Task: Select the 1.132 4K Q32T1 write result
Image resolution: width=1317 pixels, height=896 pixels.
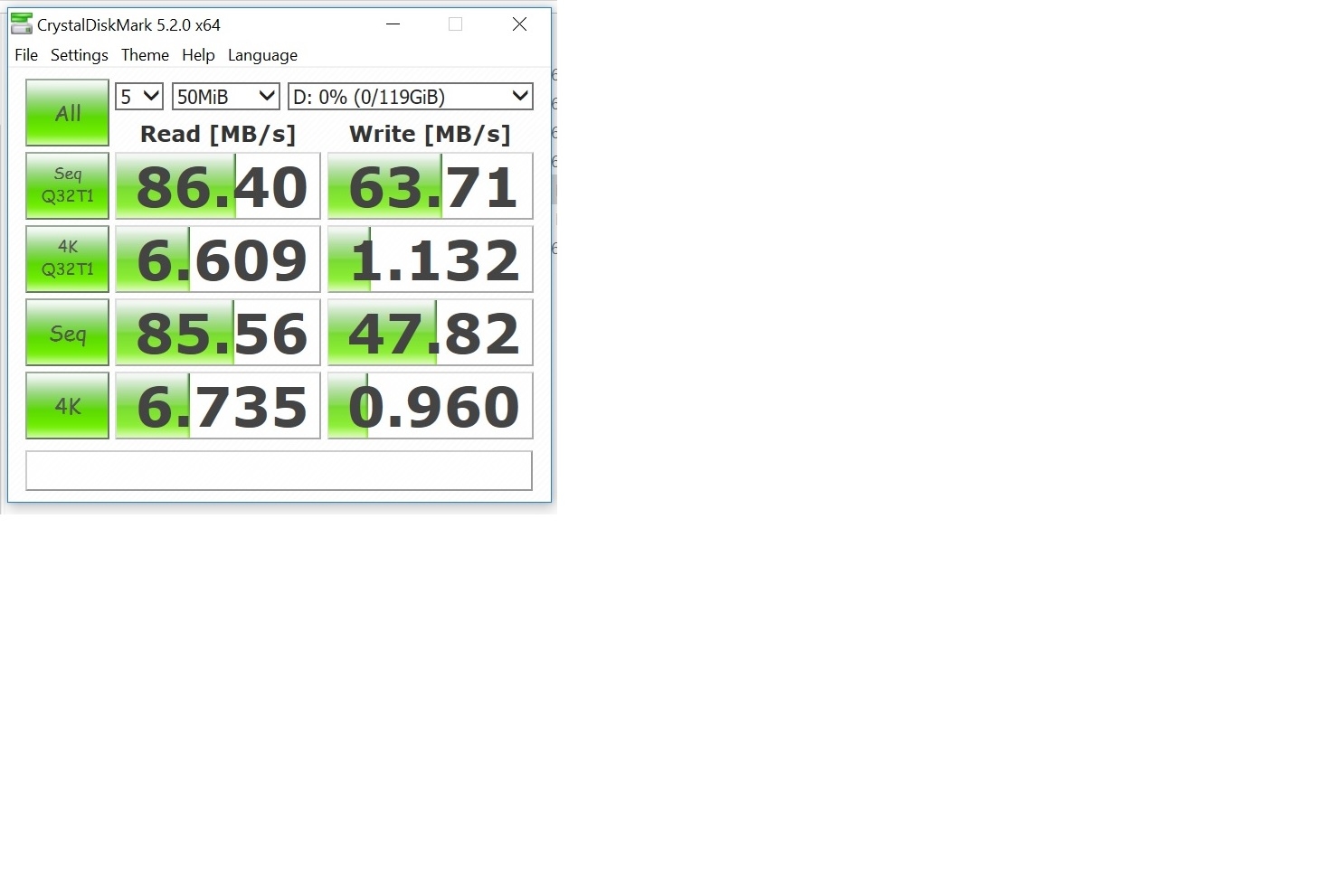Action: (x=431, y=259)
